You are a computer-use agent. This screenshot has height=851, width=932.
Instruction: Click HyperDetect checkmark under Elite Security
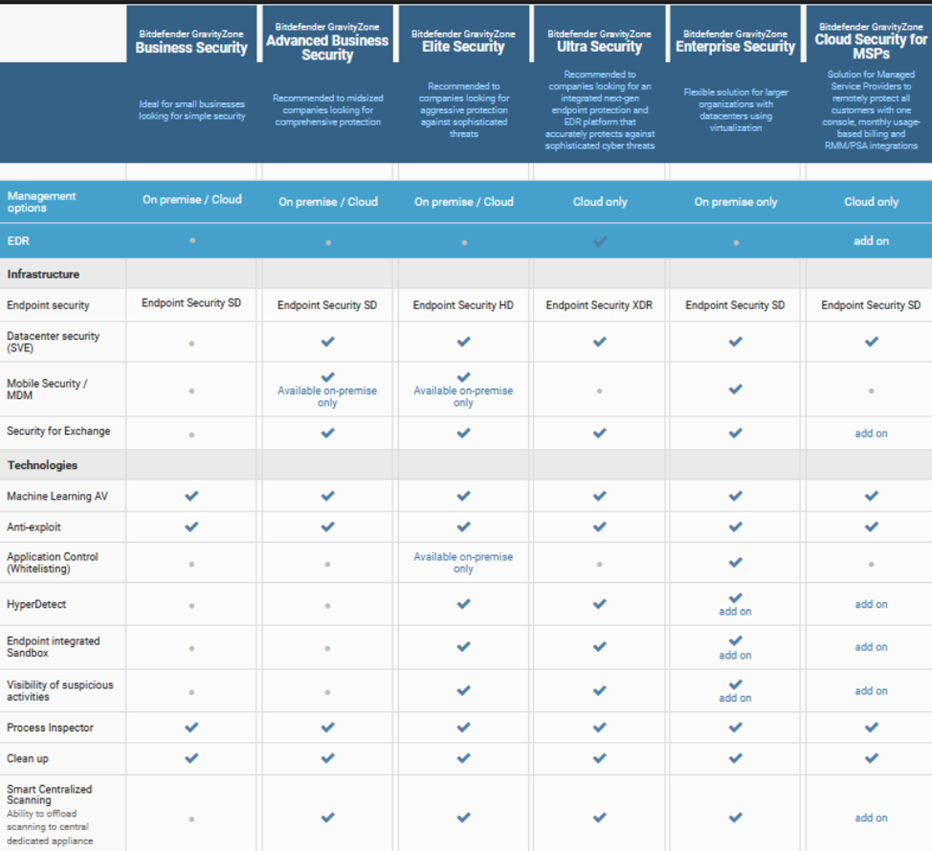(x=464, y=604)
